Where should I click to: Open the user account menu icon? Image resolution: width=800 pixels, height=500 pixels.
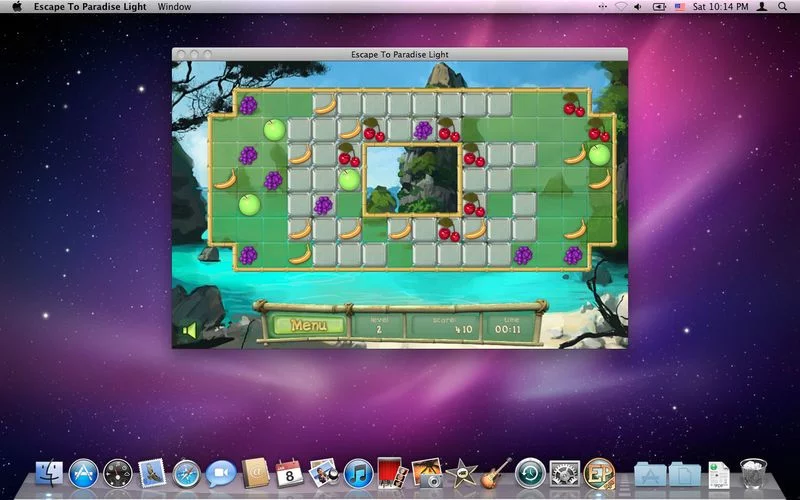pyautogui.click(x=762, y=7)
